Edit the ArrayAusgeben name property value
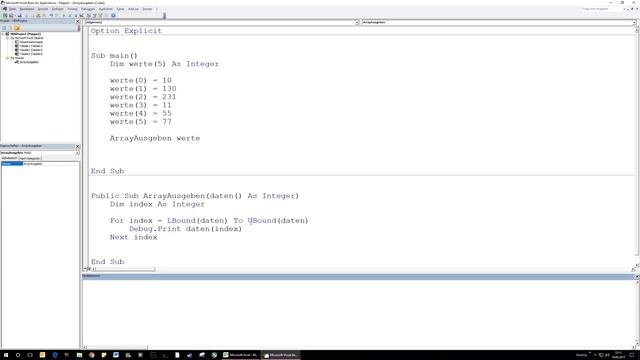This screenshot has width=640, height=360. click(51, 164)
